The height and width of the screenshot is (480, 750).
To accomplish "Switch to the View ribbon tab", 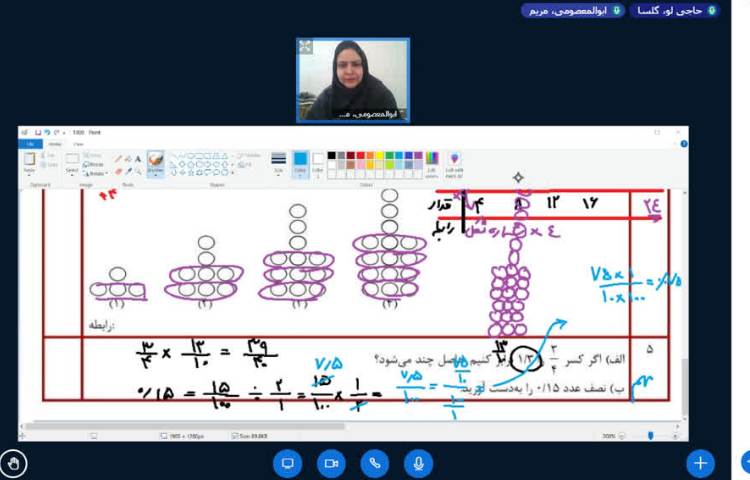I will [78, 144].
